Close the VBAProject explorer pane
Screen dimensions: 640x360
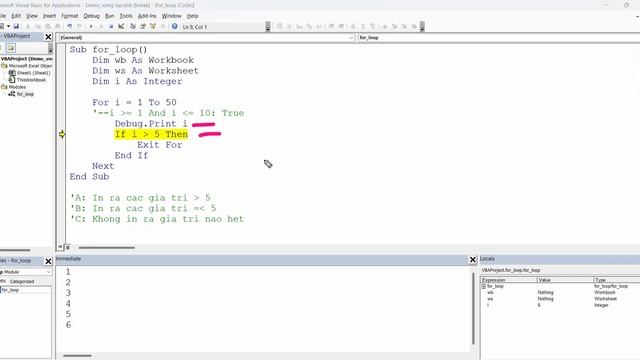48,37
